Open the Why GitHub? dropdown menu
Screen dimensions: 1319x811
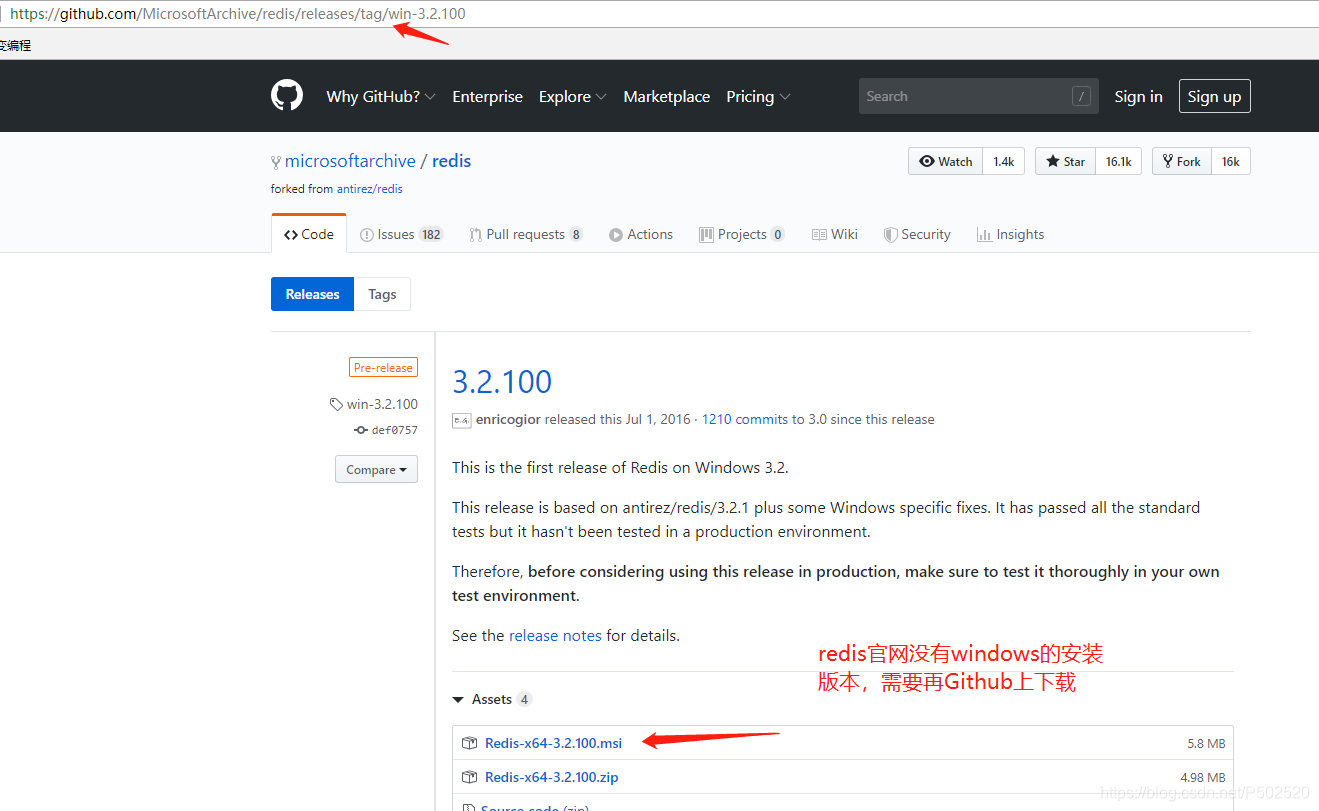tap(380, 96)
